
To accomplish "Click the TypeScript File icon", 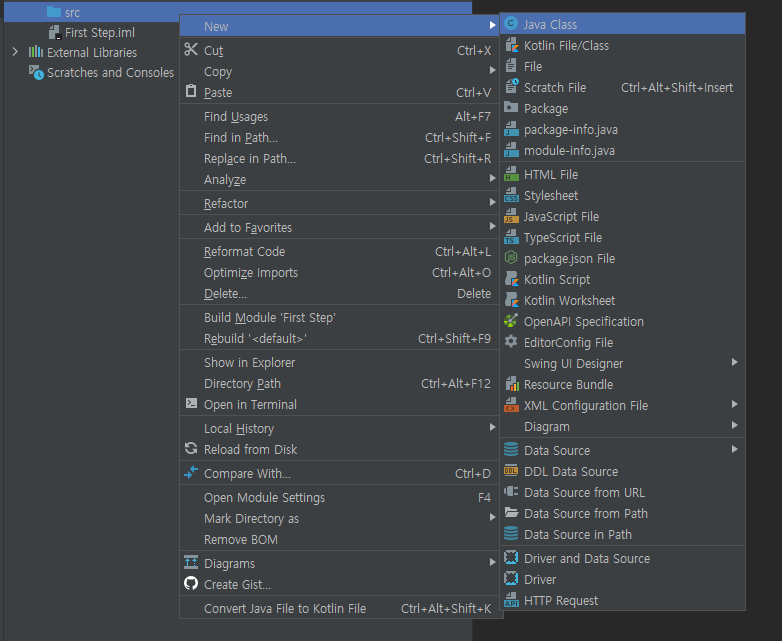I will pyautogui.click(x=511, y=236).
